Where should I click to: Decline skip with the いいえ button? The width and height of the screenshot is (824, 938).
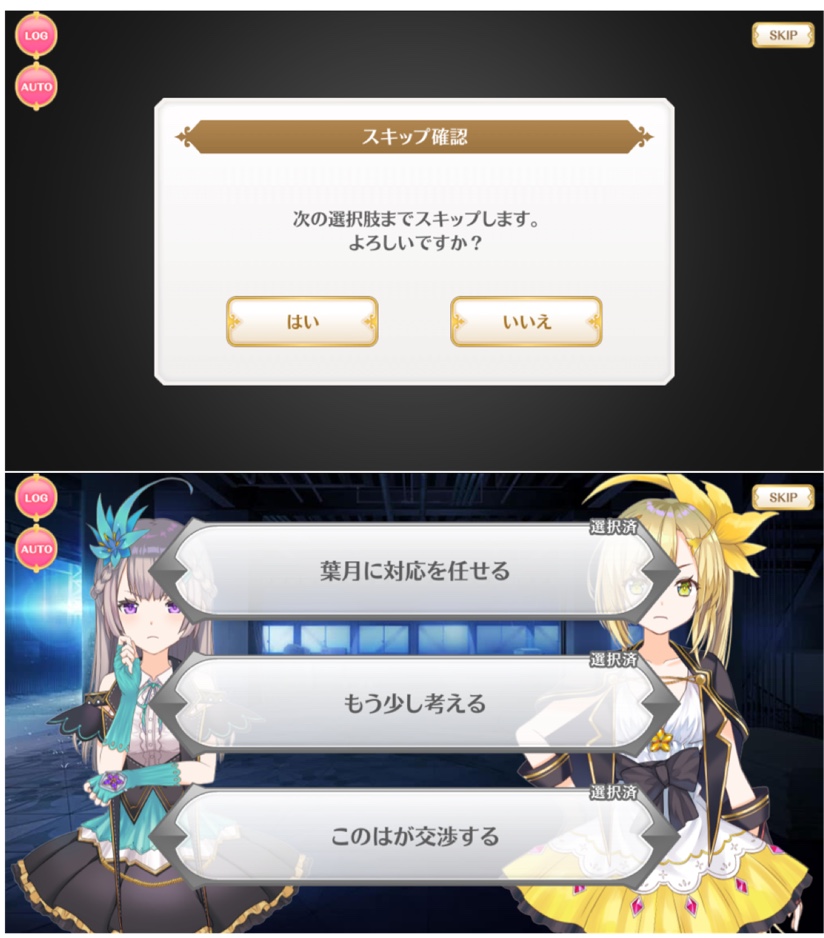pos(526,322)
